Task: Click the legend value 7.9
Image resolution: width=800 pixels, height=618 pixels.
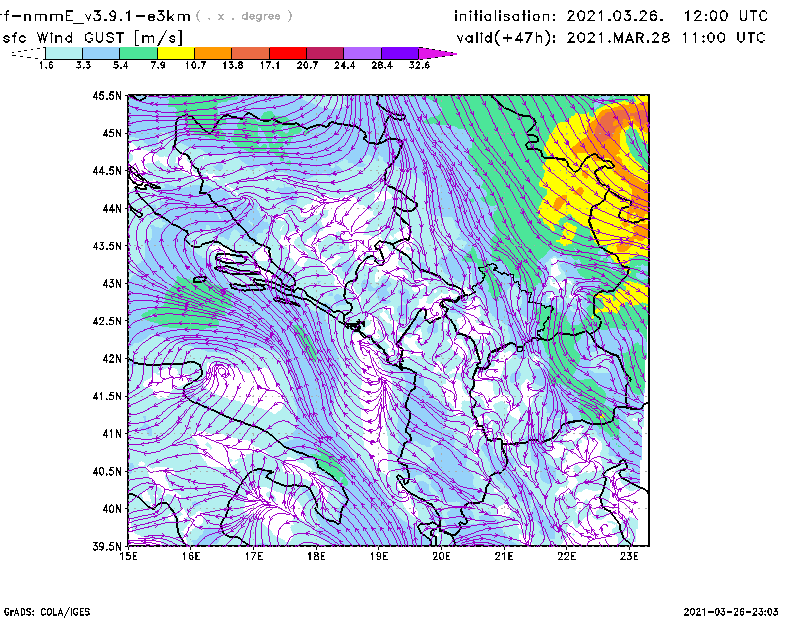Action: pyautogui.click(x=158, y=65)
